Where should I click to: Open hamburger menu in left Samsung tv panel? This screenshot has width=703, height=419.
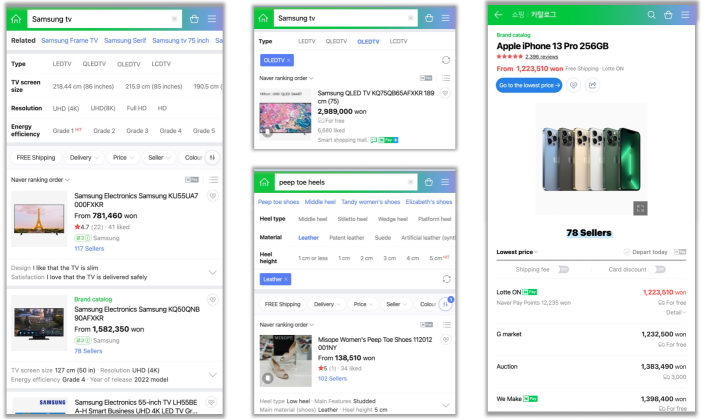coord(212,19)
